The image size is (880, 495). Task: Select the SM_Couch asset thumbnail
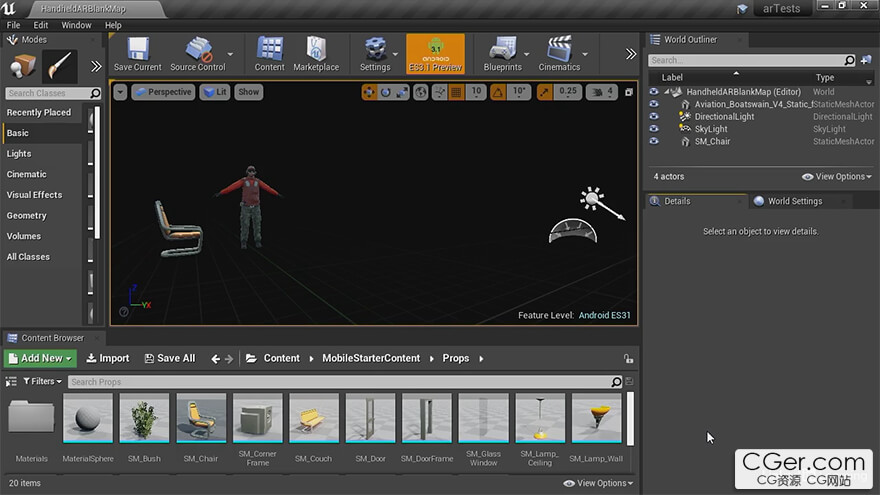click(313, 418)
